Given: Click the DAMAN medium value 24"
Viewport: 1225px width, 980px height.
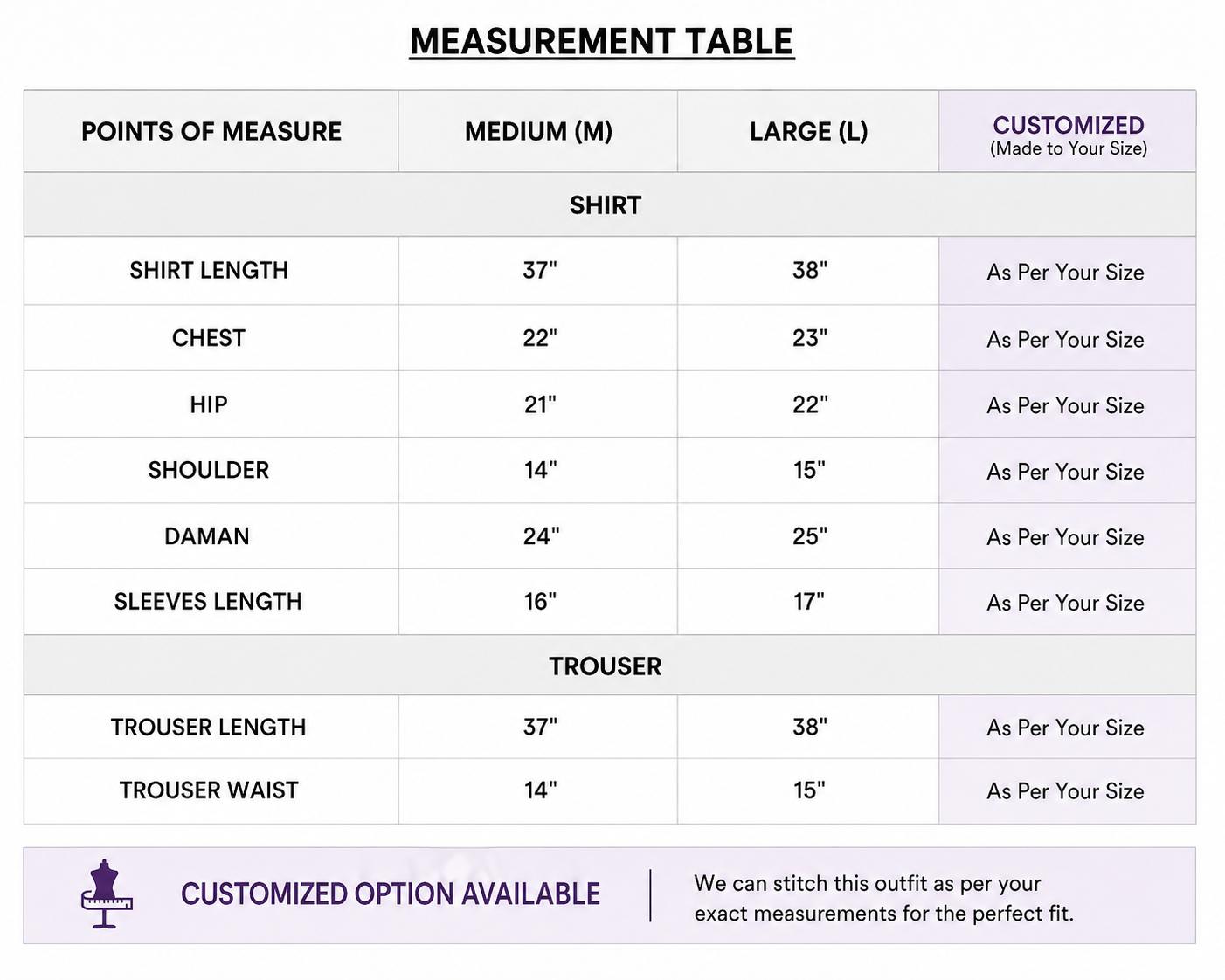Looking at the screenshot, I should [x=541, y=536].
